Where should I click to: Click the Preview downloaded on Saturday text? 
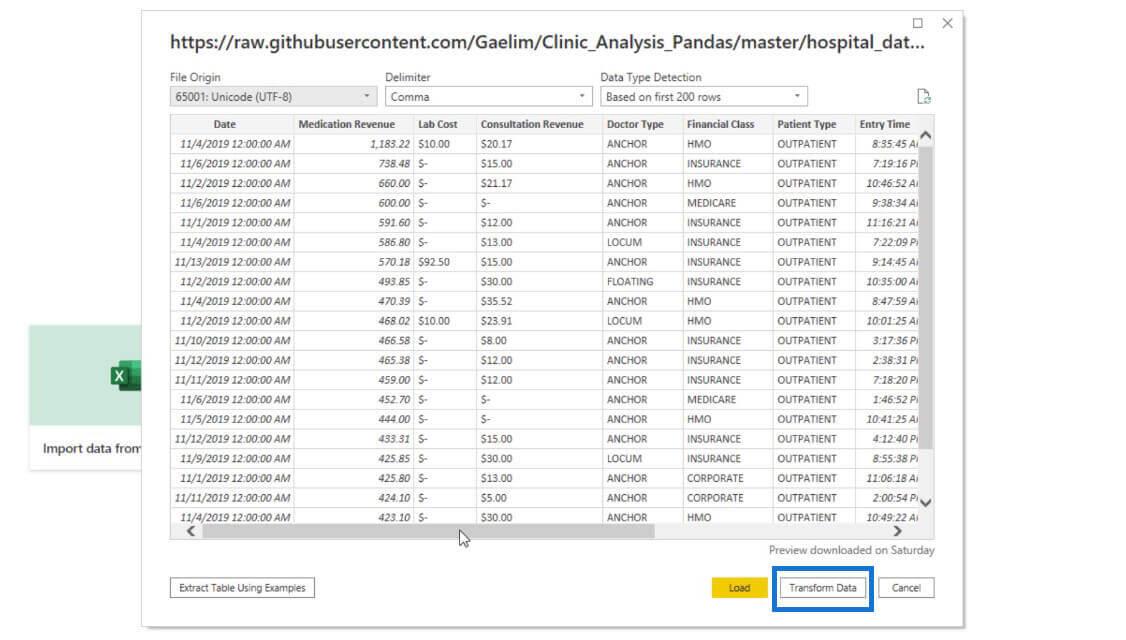point(851,550)
